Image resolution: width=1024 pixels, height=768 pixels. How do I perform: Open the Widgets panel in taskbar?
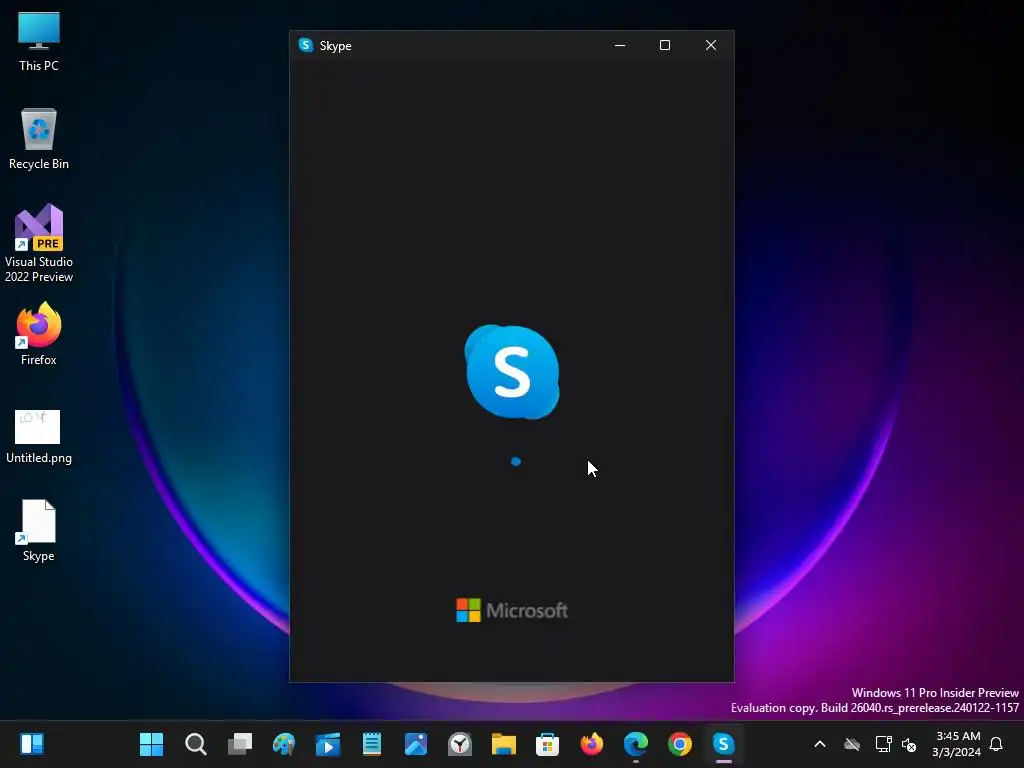point(32,744)
